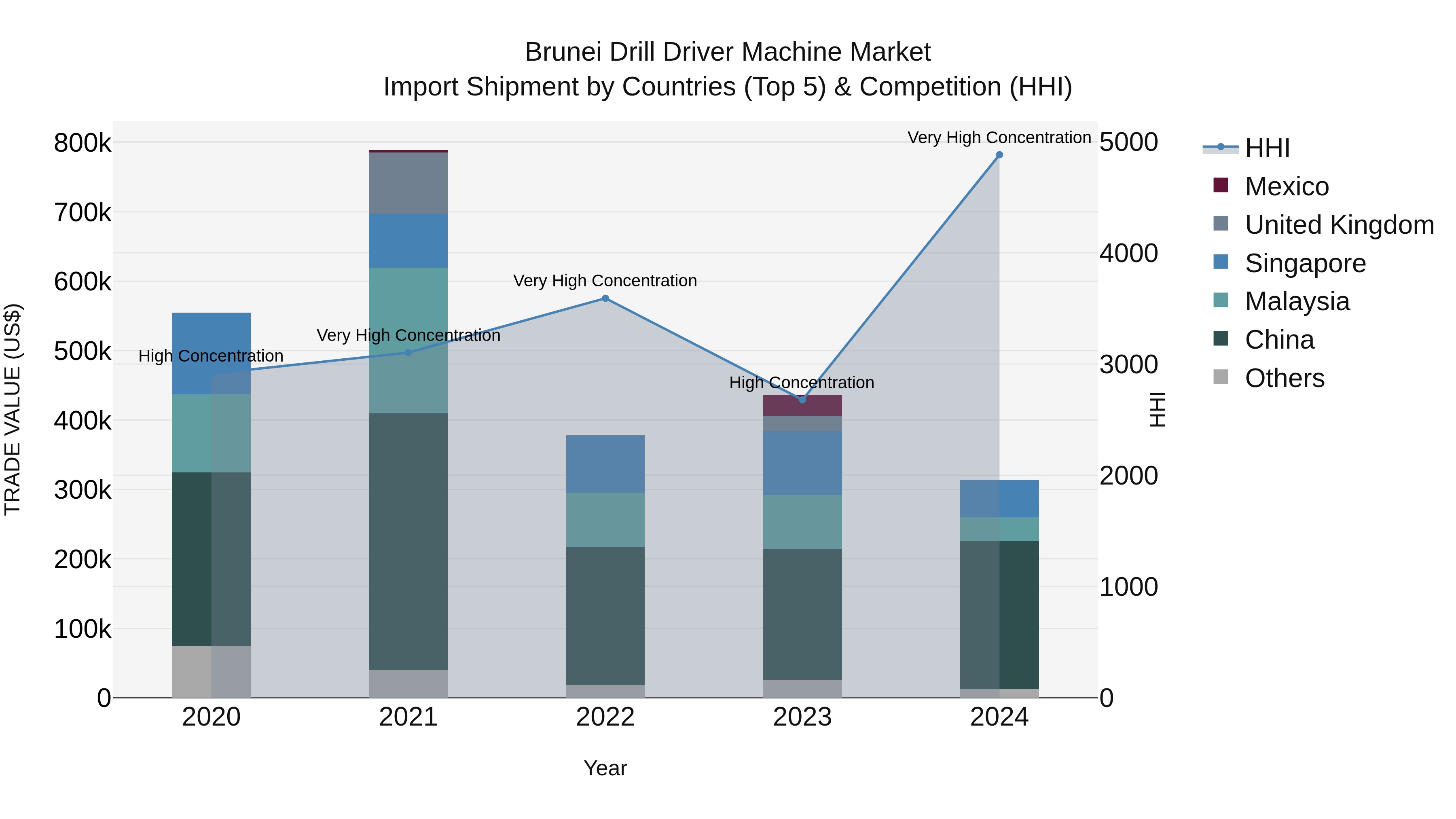Toggle China series in legend
Screen dimensions: 1456x819
tap(1263, 340)
